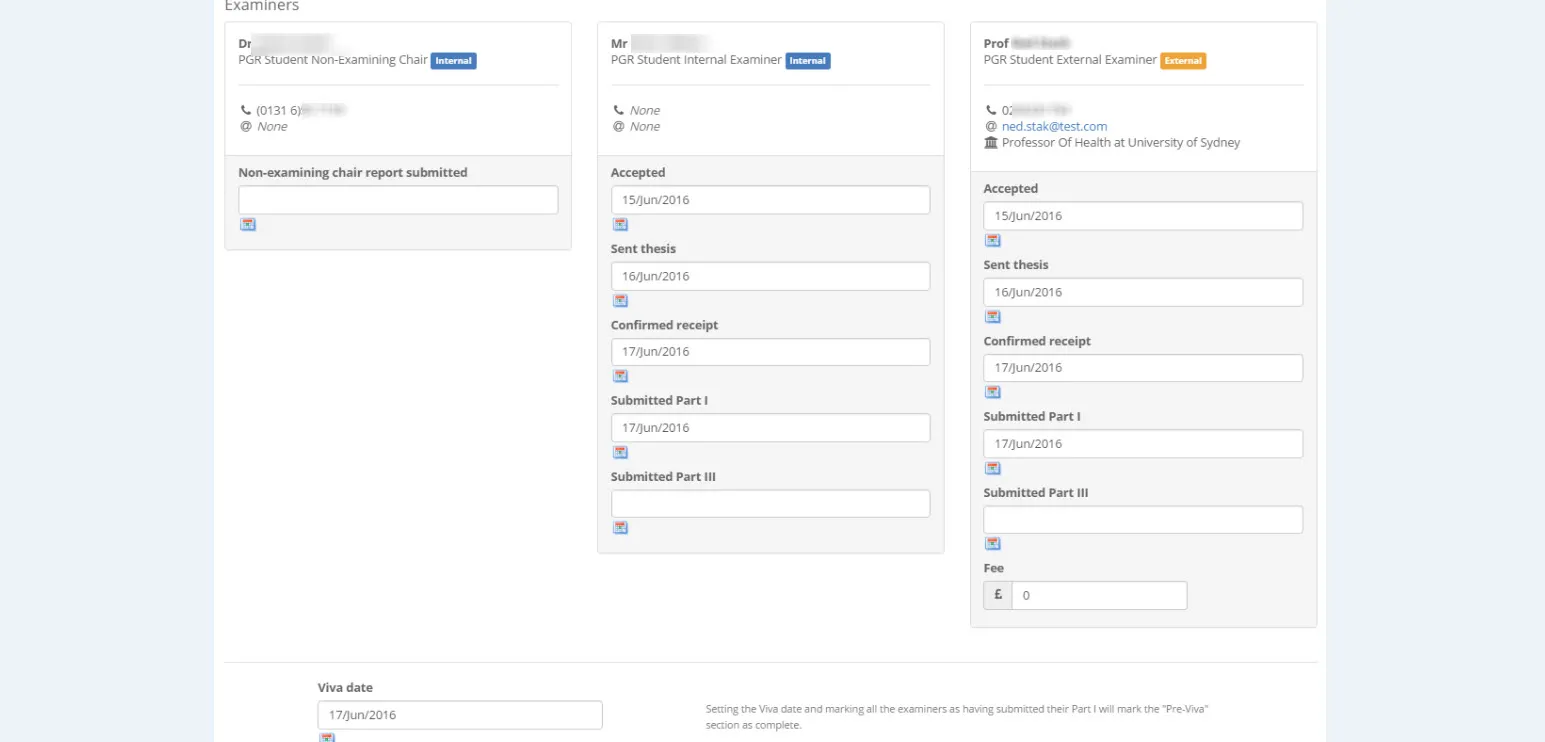Open calendar under external Submitted Part I
This screenshot has width=1545, height=742.
click(x=993, y=468)
